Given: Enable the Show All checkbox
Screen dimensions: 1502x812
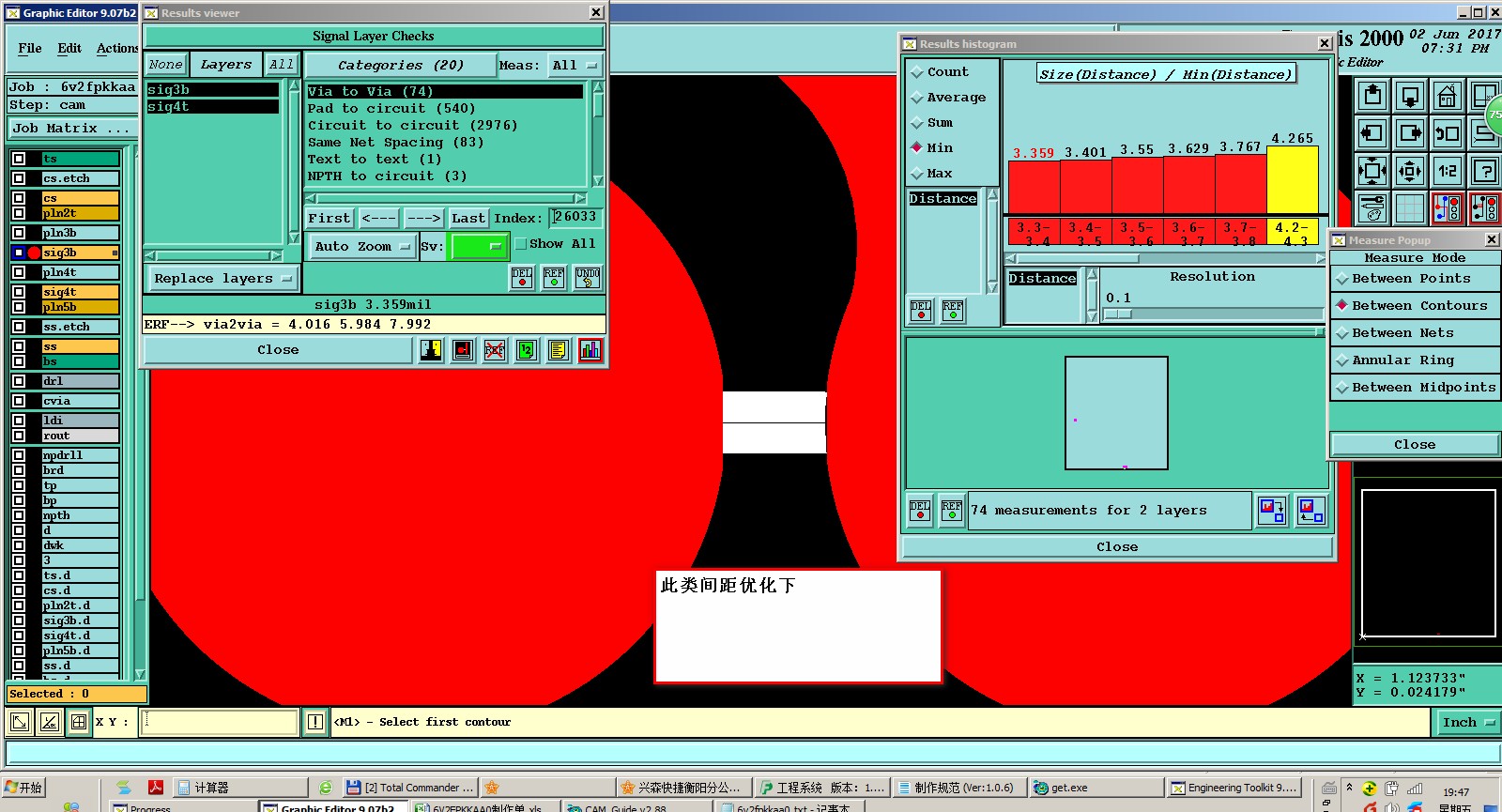Looking at the screenshot, I should (521, 244).
